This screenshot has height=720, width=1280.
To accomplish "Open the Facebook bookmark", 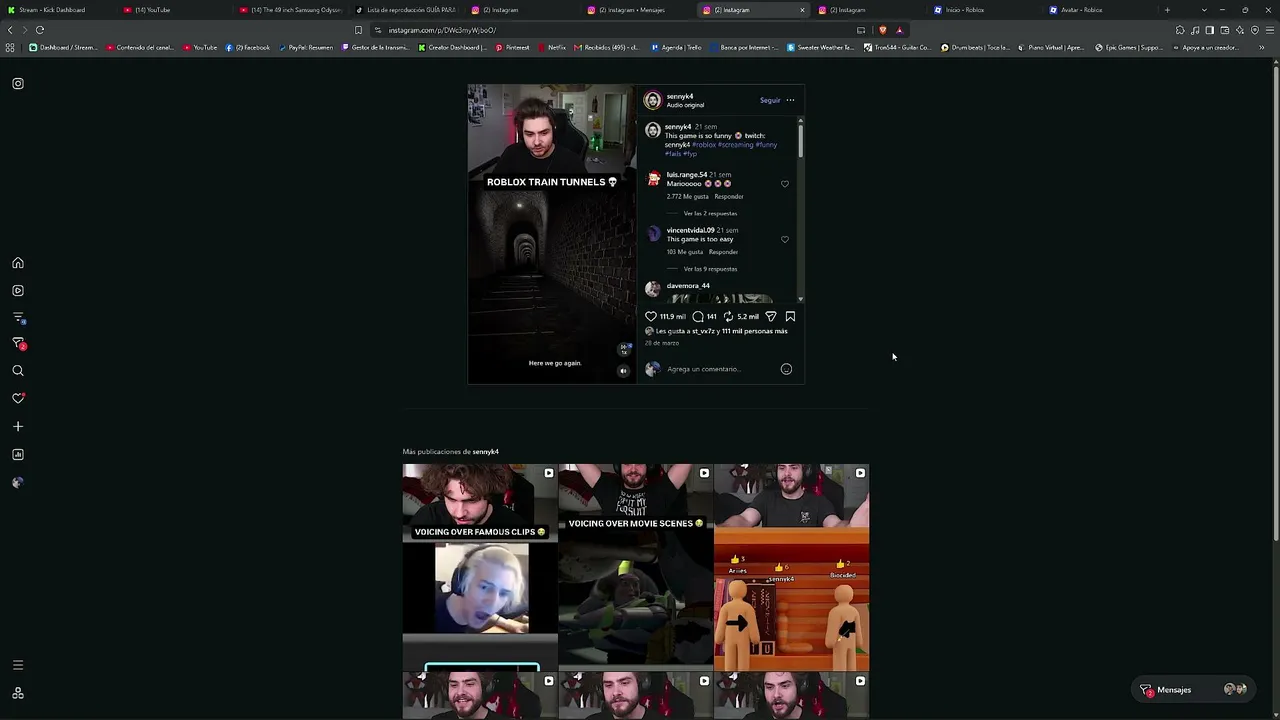I will [248, 47].
